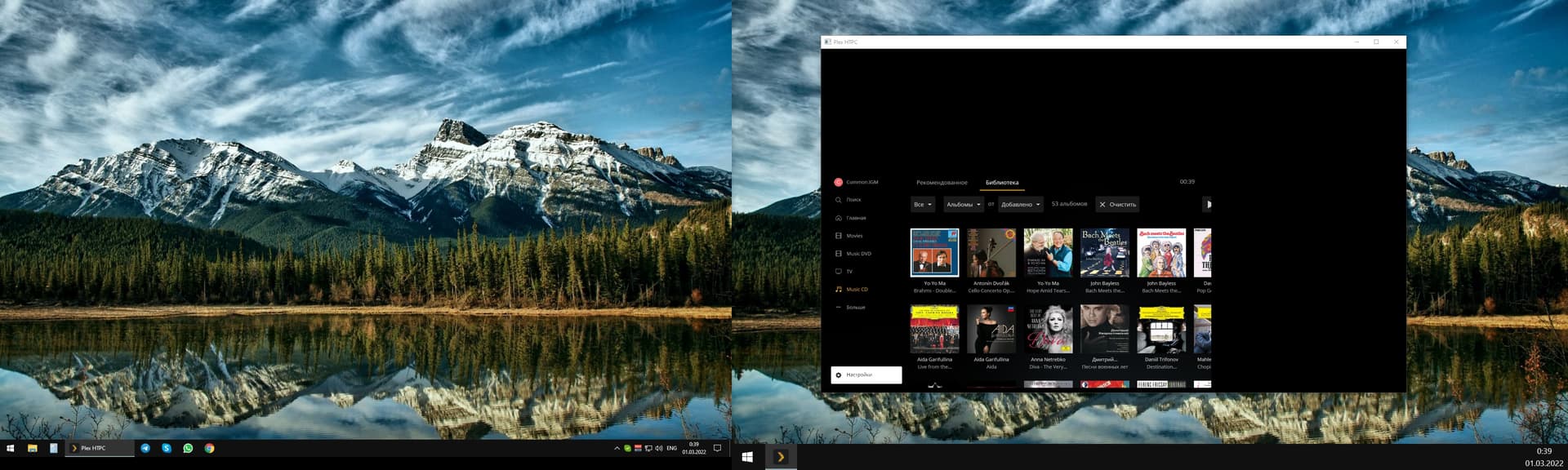This screenshot has width=1568, height=470.
Task: Open Yo-Yo Ma Brahms Double album cover
Action: tap(934, 253)
